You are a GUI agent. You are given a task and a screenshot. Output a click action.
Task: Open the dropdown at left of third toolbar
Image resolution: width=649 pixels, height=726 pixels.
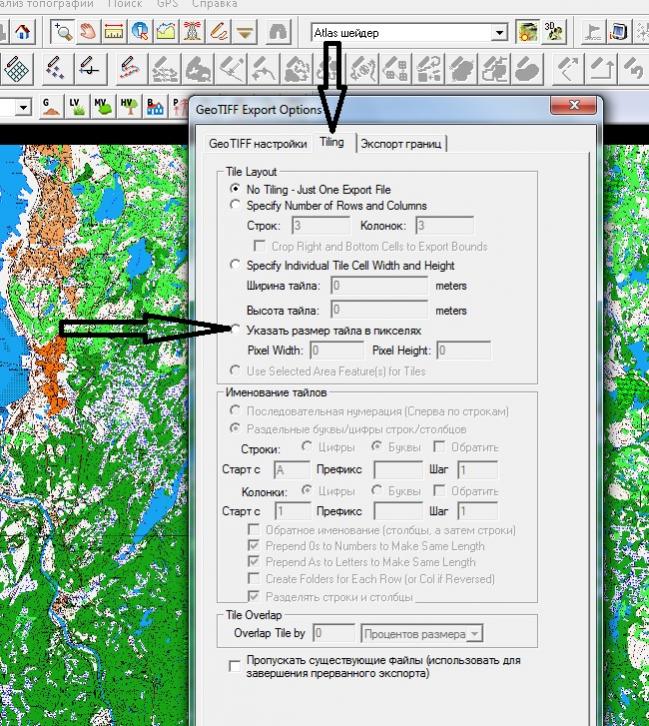pos(24,106)
